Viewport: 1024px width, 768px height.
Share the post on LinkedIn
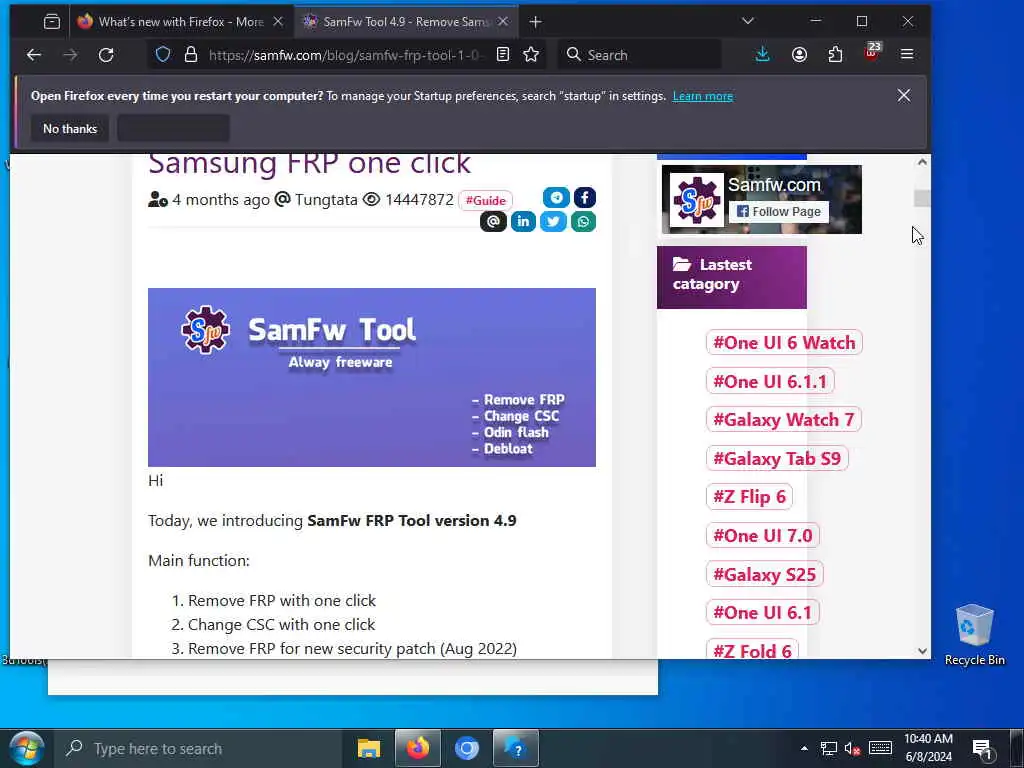pyautogui.click(x=523, y=222)
